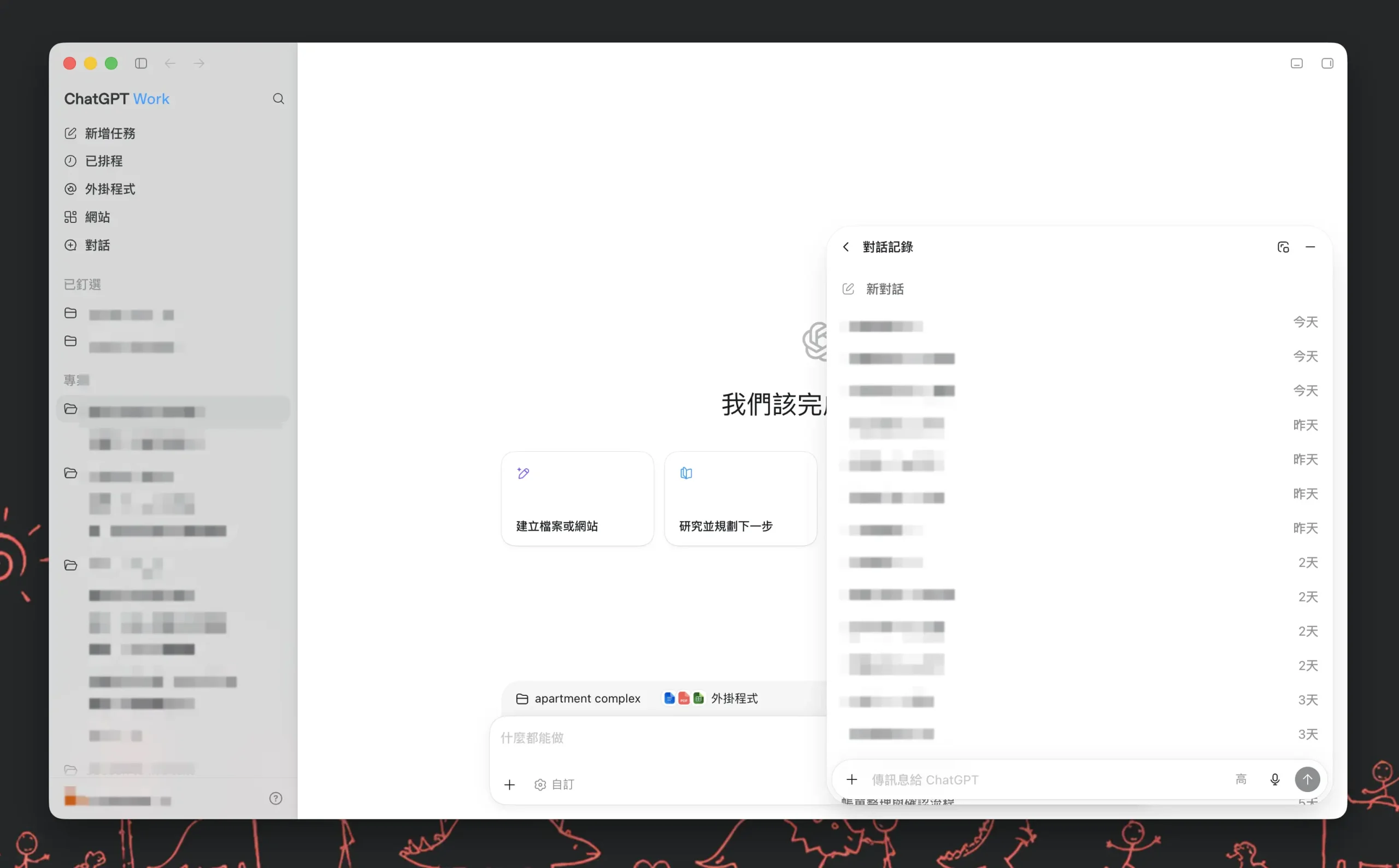Click the help question mark icon
Image resolution: width=1399 pixels, height=868 pixels.
pos(275,798)
